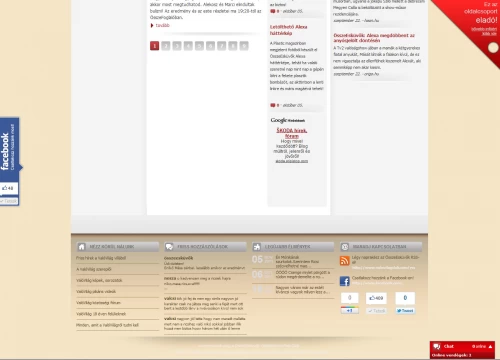The image size is (500, 360).
Task: Open the "Letölthető Alexa háttérkép" article link
Action: [288, 30]
